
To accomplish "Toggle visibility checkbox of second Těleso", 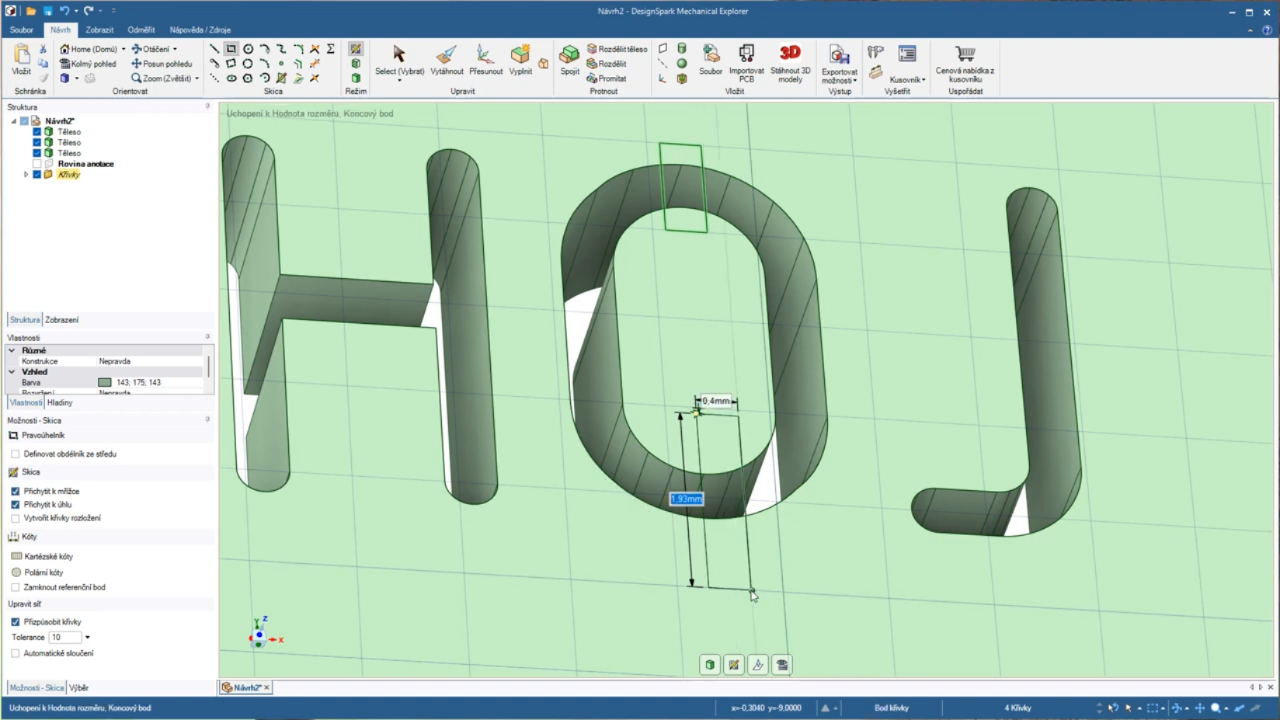I will coord(37,143).
